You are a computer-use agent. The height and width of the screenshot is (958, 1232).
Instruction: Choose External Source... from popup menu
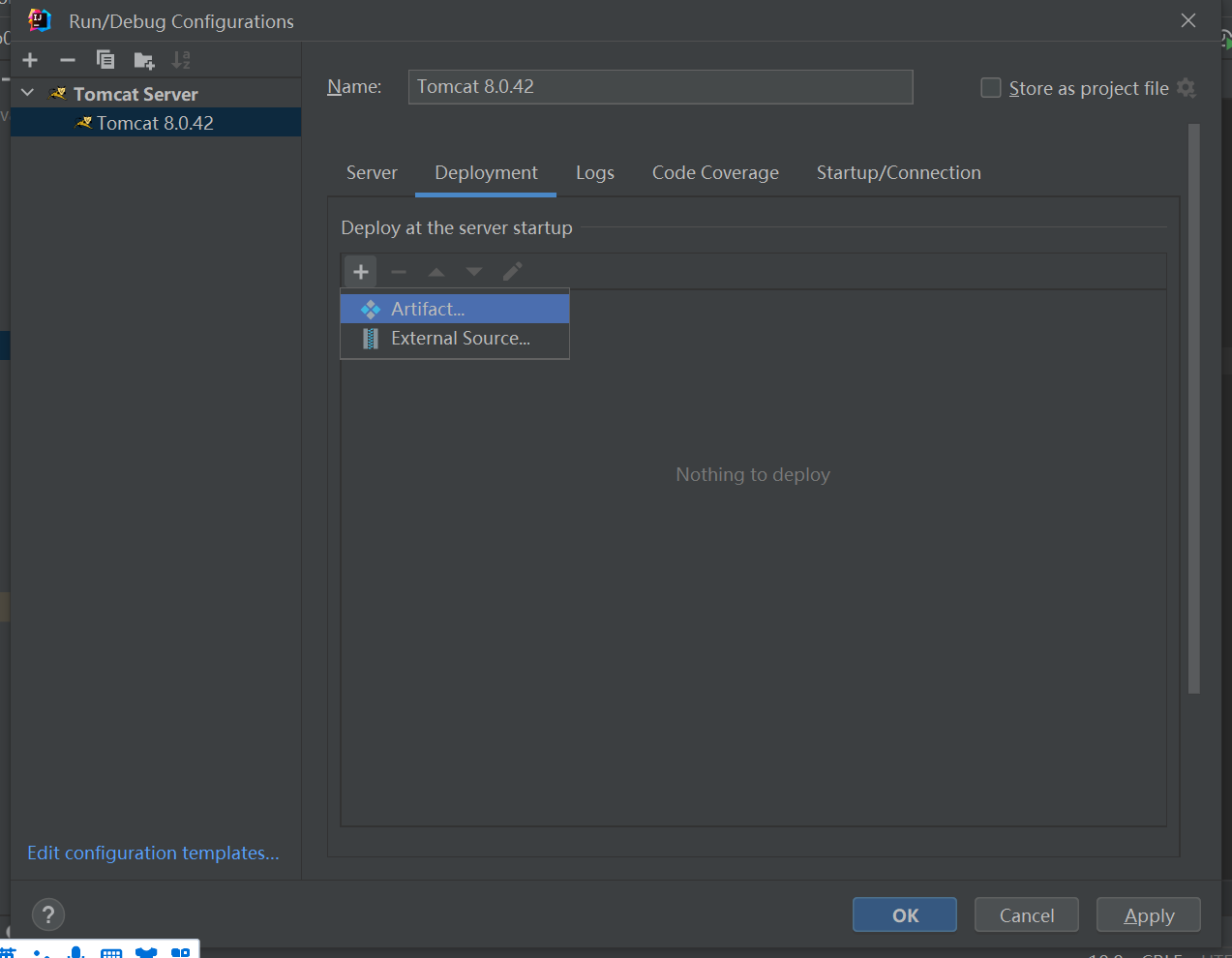(x=455, y=339)
